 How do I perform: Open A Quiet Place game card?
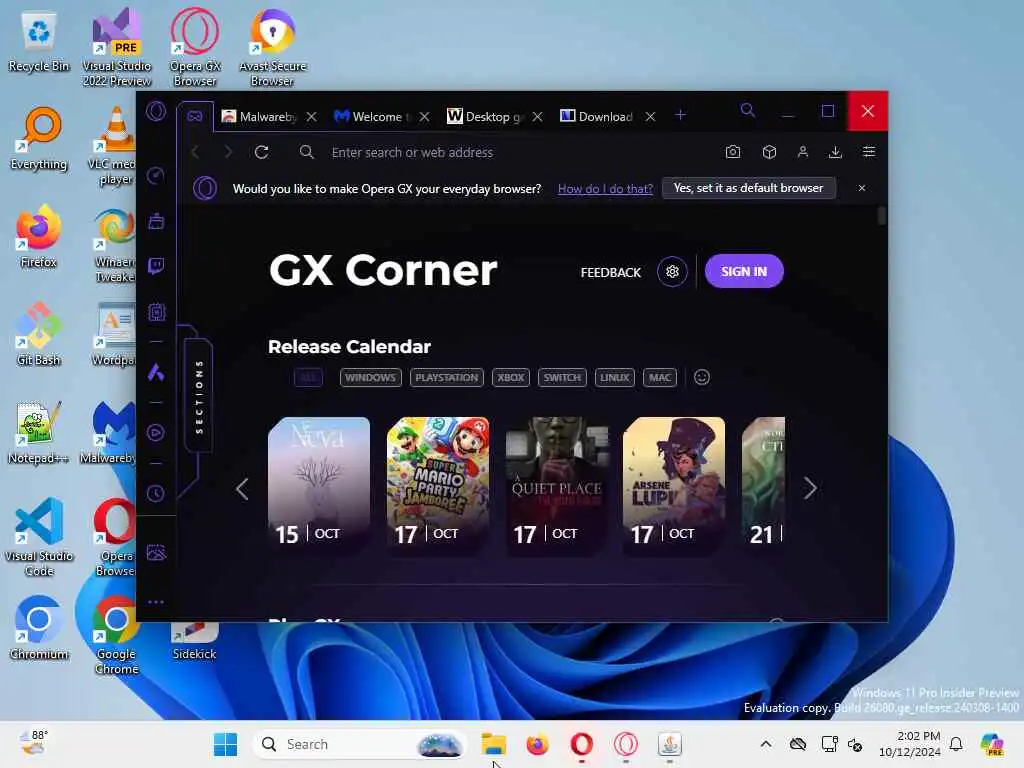556,487
